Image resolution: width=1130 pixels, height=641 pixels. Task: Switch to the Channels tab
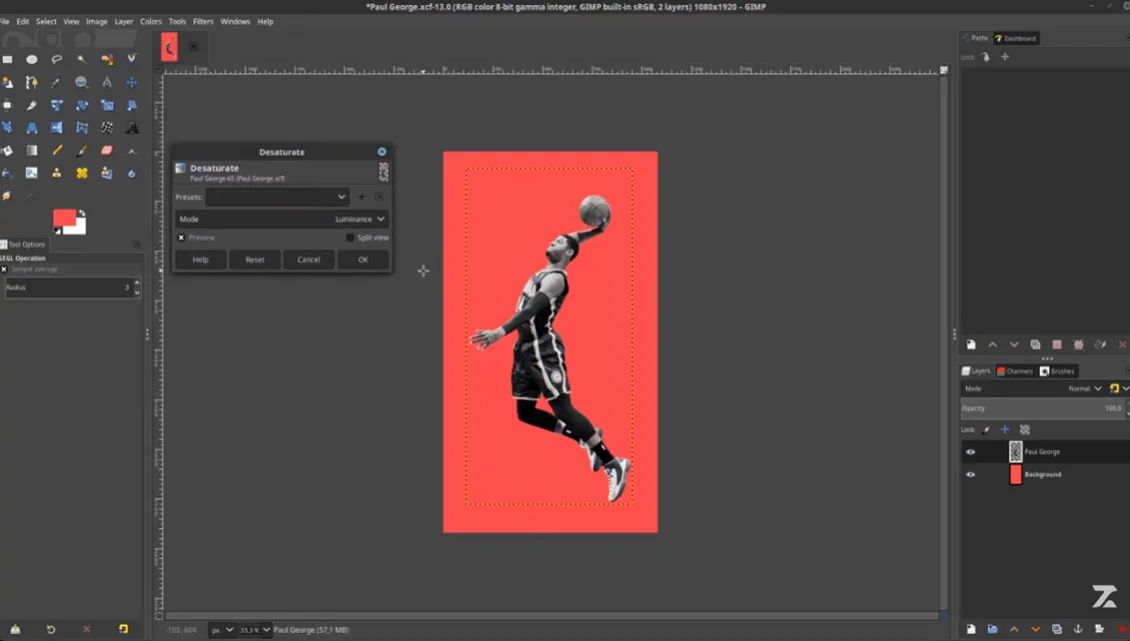tap(1015, 371)
